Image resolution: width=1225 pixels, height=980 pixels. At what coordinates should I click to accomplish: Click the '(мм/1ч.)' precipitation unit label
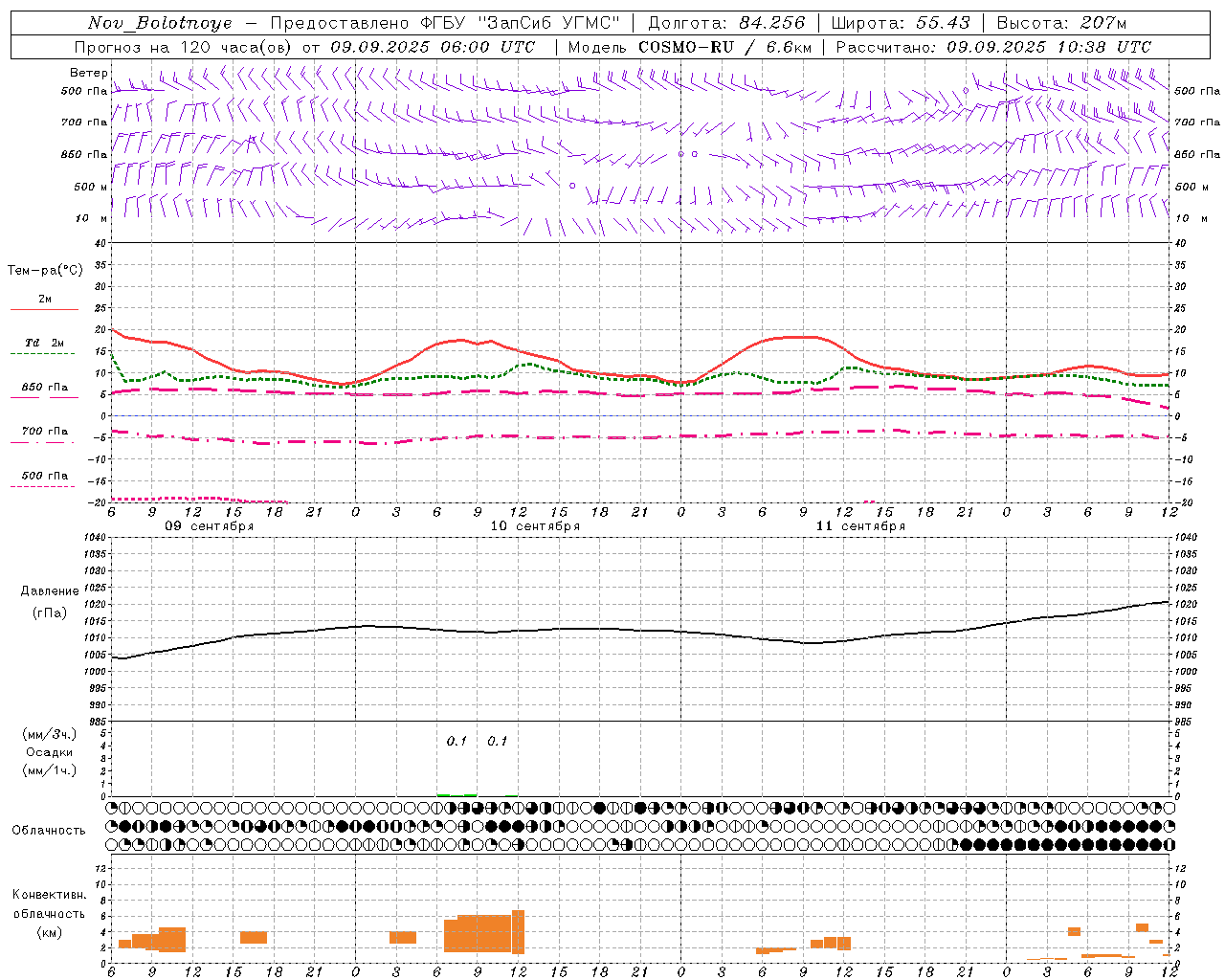click(50, 770)
